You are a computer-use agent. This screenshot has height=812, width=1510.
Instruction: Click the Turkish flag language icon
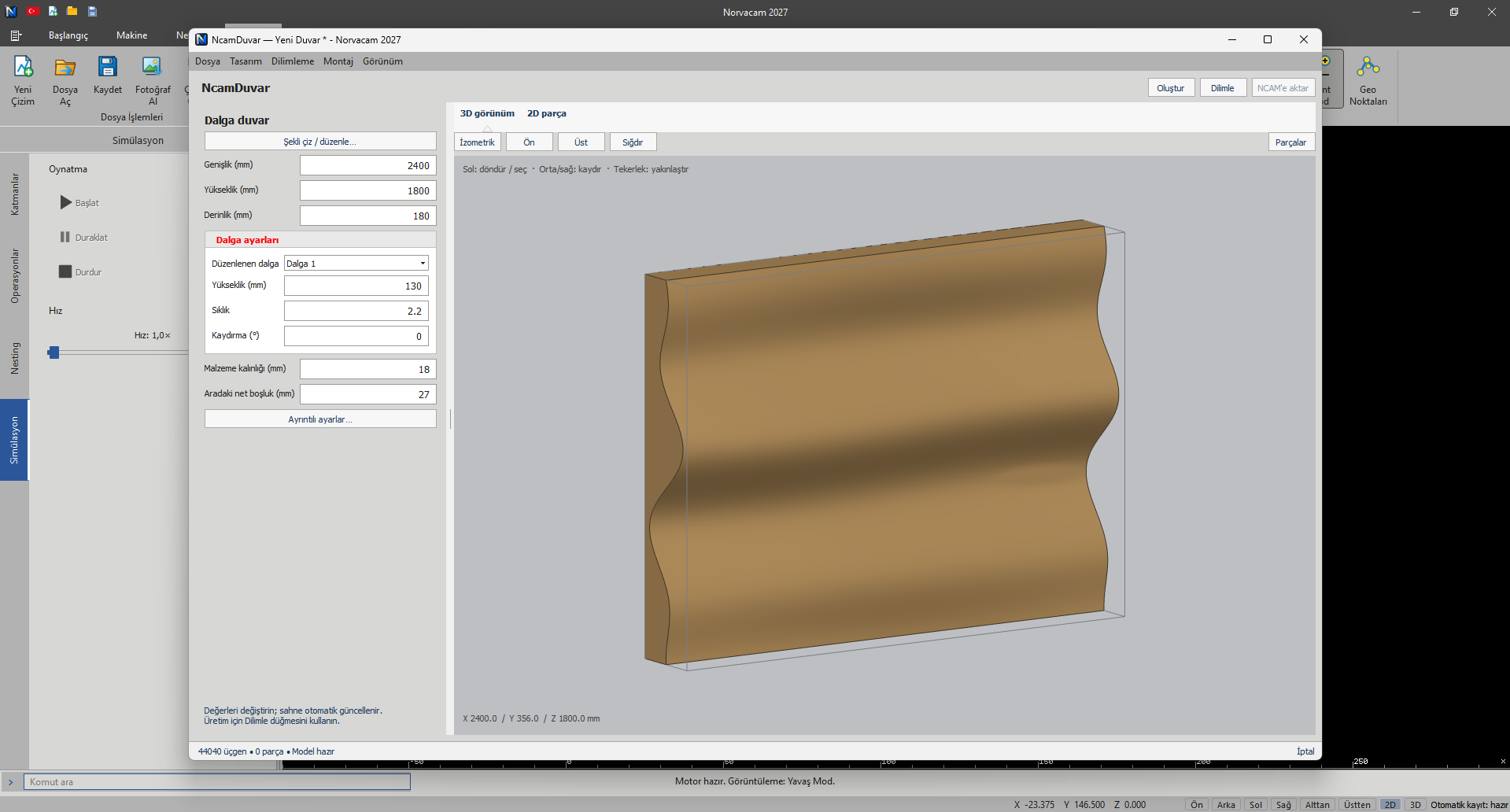pyautogui.click(x=32, y=11)
